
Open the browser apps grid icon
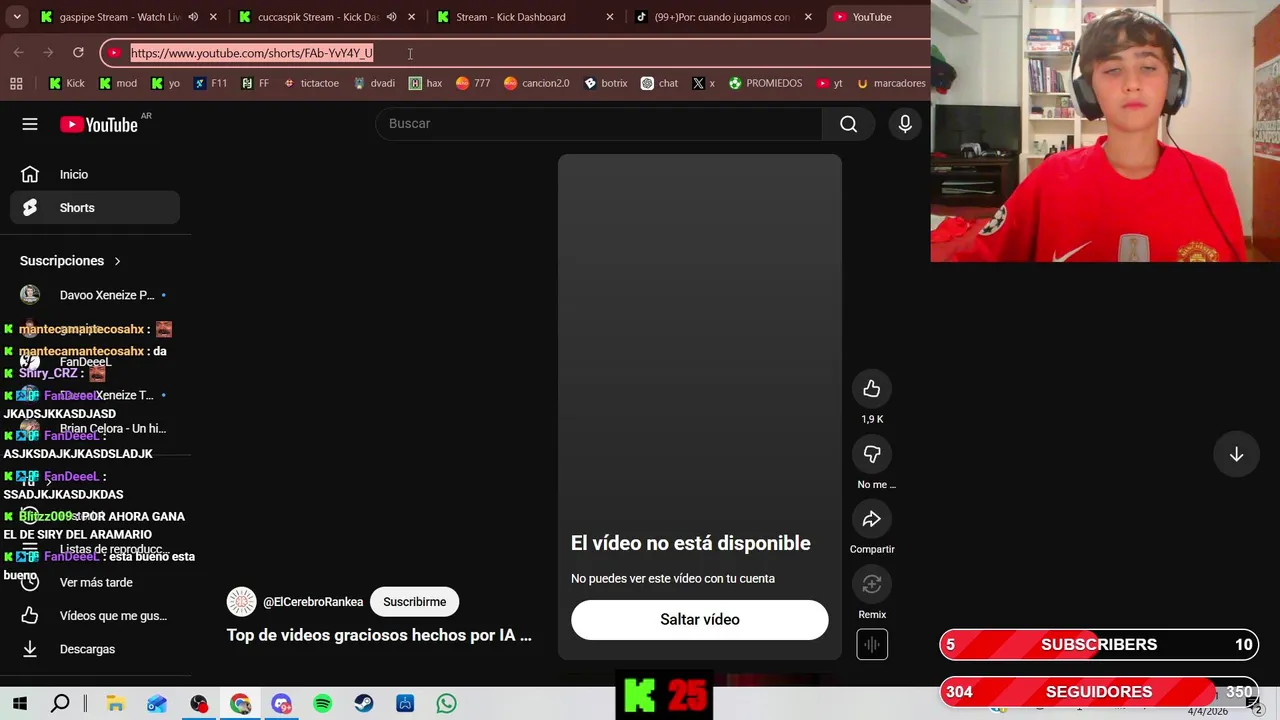(16, 83)
